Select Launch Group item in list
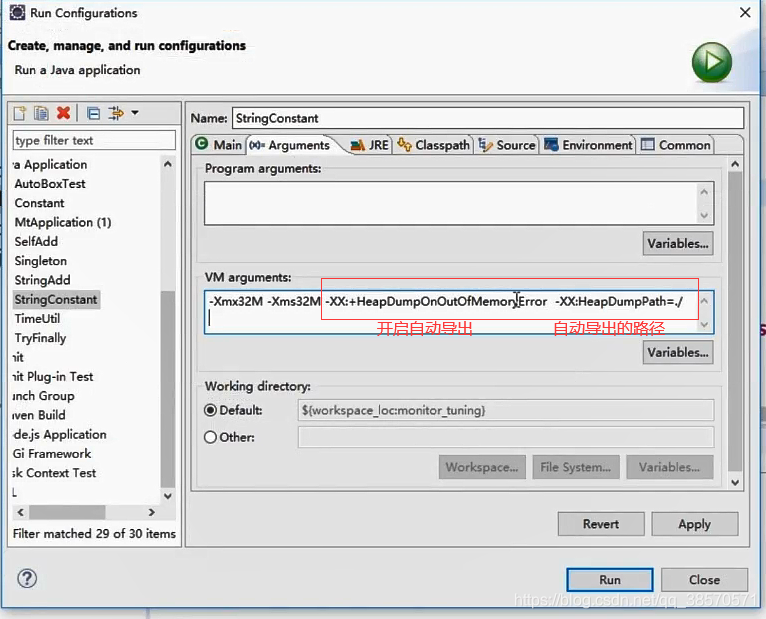This screenshot has width=766, height=619. (x=43, y=396)
